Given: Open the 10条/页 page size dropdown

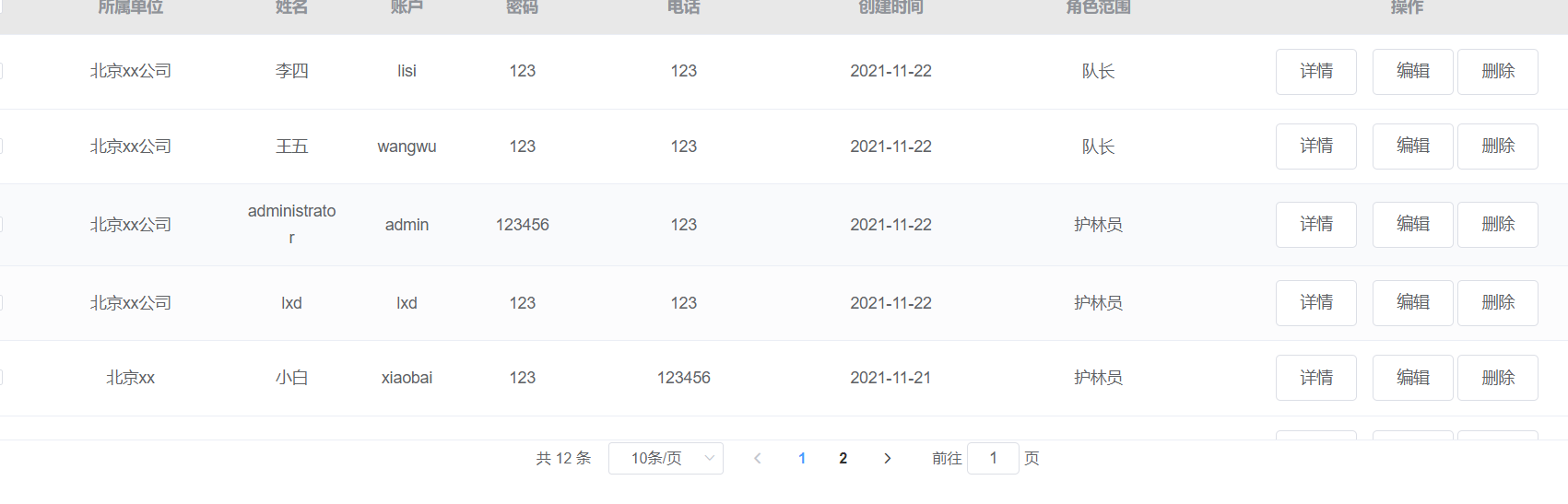Looking at the screenshot, I should coord(666,458).
